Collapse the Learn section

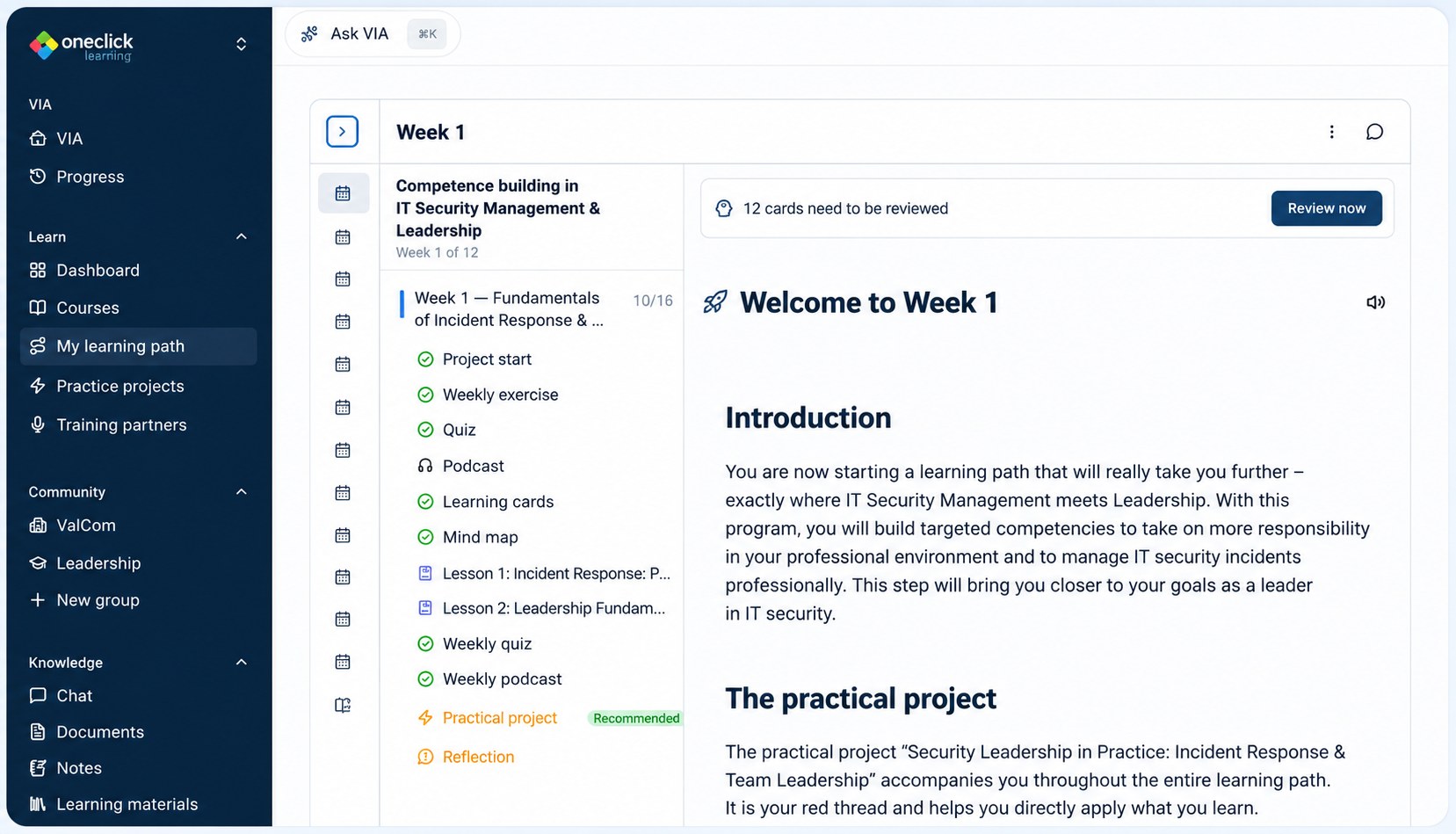(241, 237)
